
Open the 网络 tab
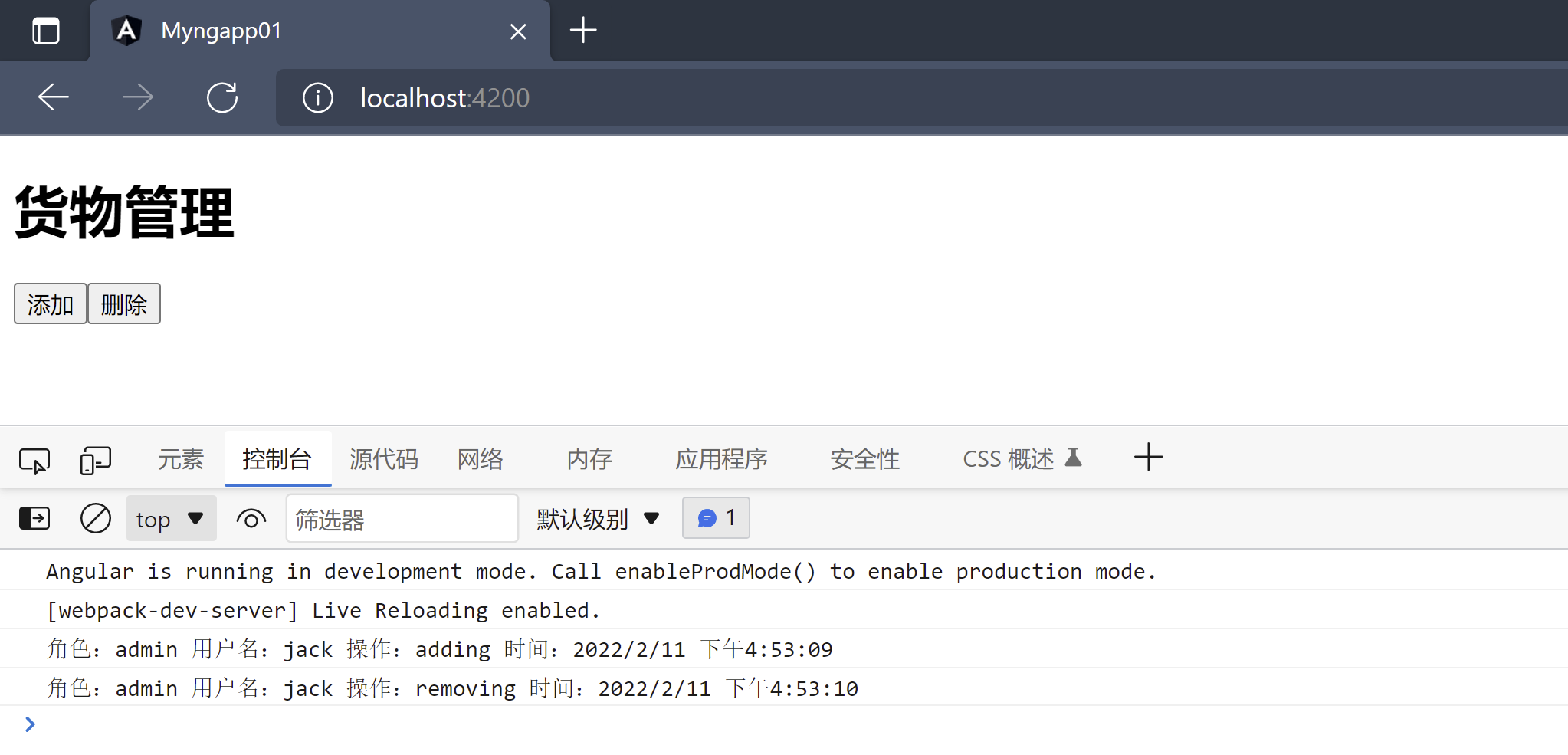coord(481,459)
